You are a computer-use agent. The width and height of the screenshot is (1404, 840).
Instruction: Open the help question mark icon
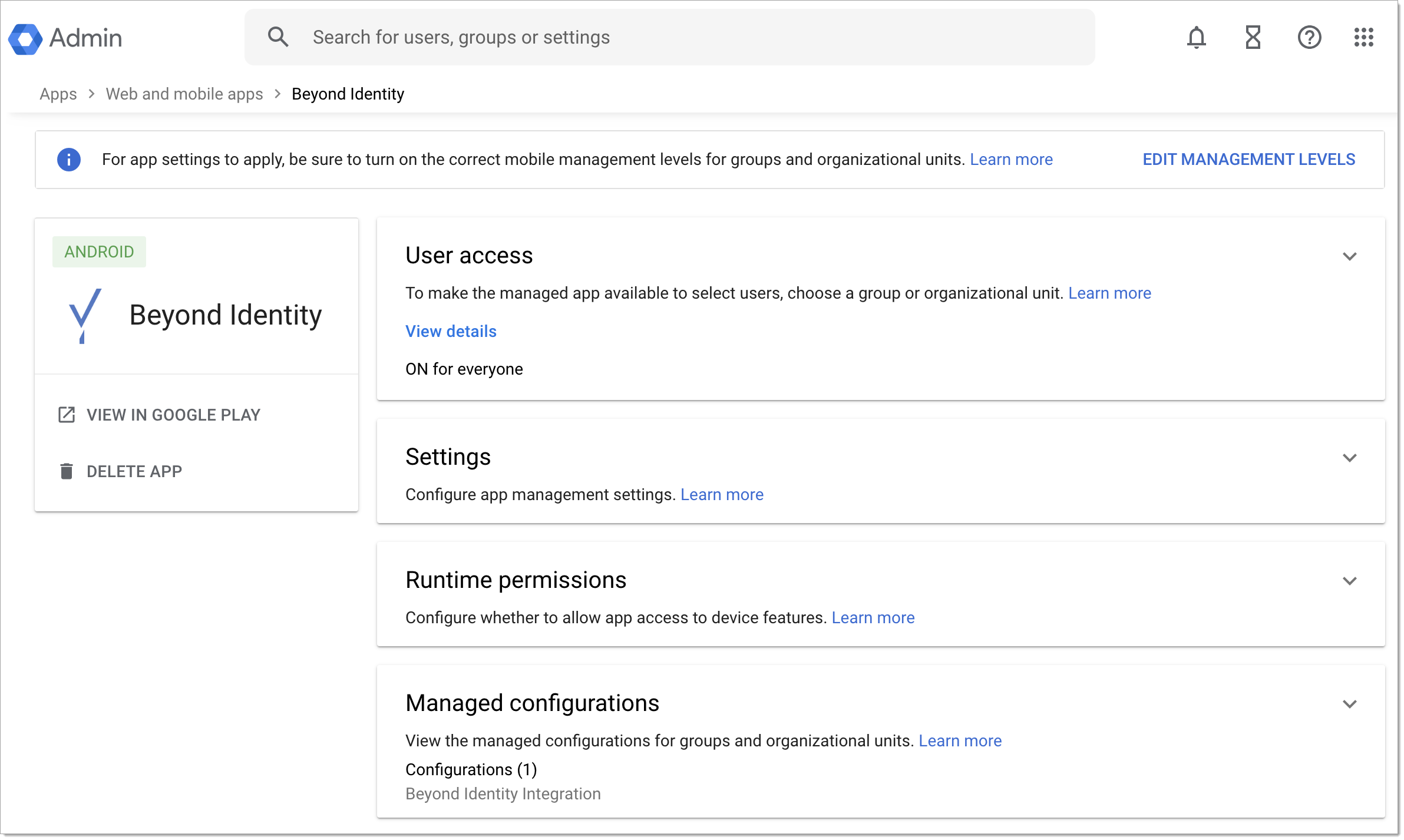[1309, 37]
